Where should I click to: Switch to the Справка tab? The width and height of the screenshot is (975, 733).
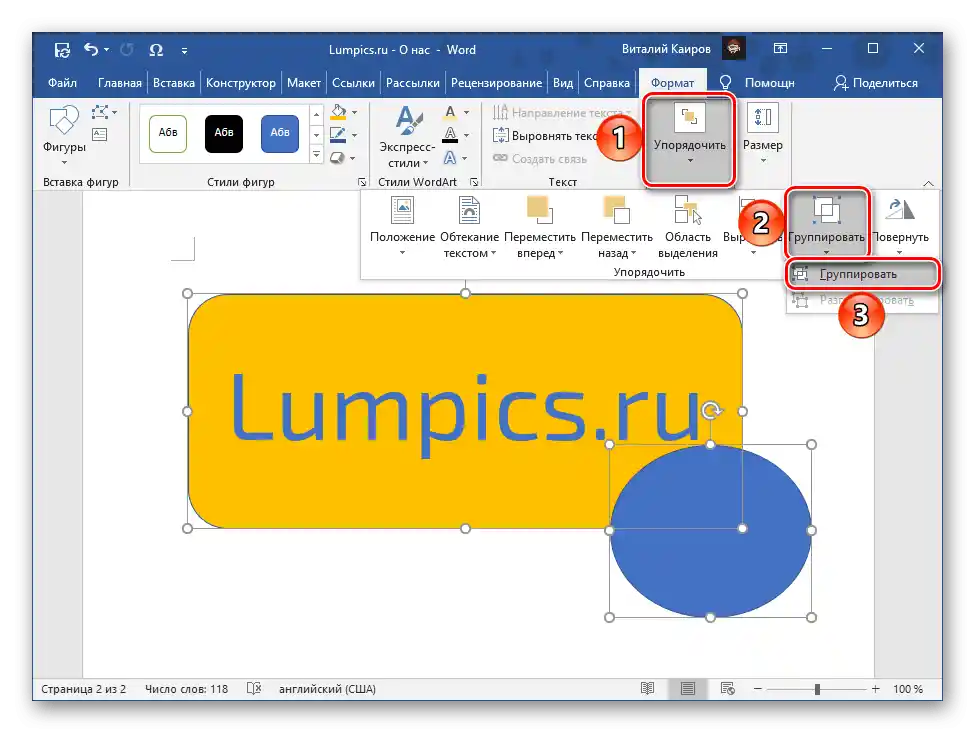[606, 83]
